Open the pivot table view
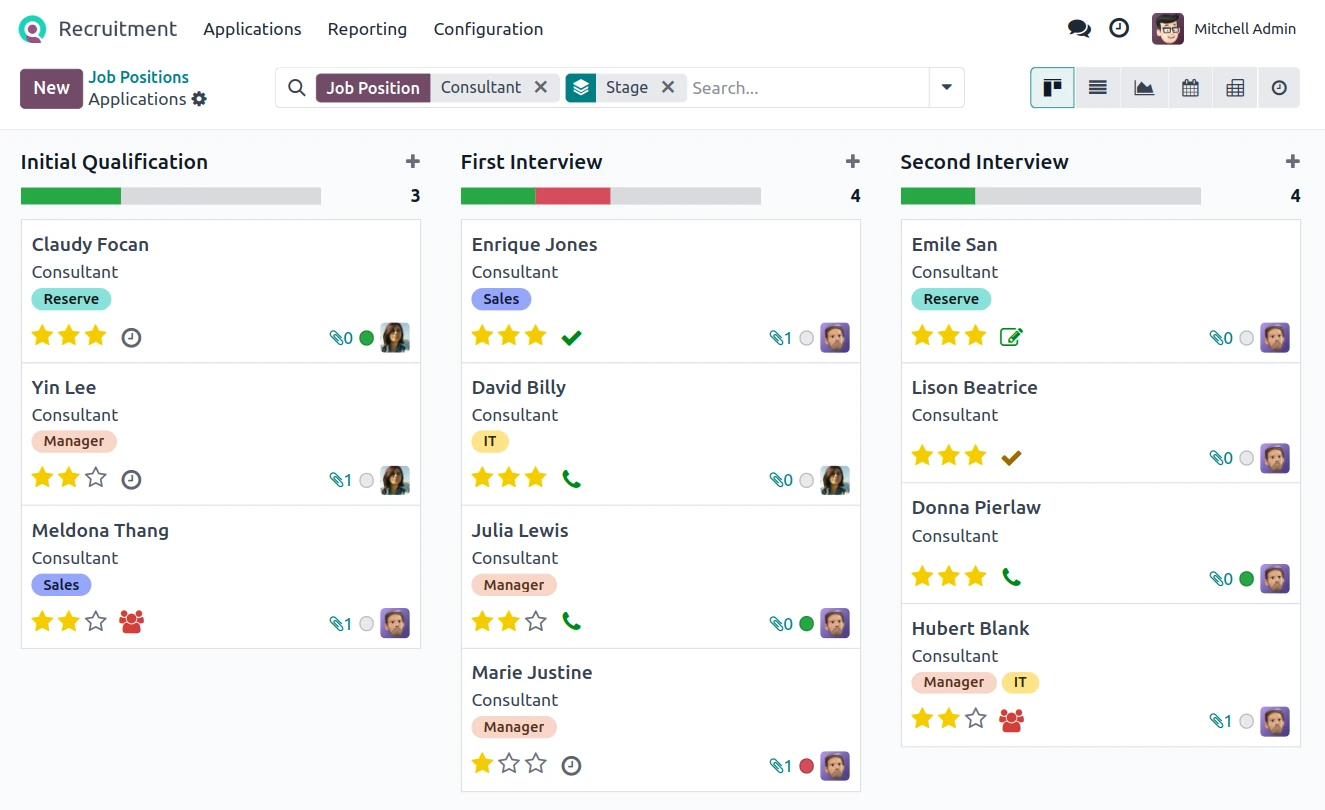This screenshot has width=1325, height=810. (1235, 88)
